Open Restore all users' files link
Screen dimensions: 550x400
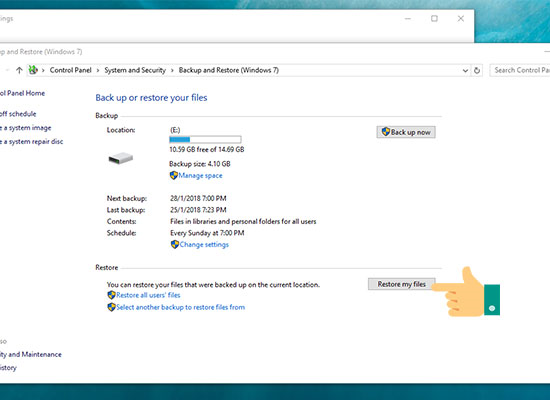pyautogui.click(x=148, y=295)
